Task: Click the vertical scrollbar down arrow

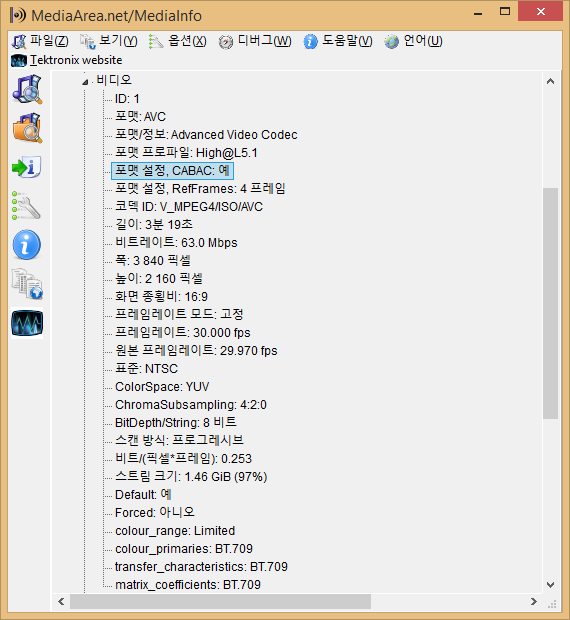Action: pos(550,584)
